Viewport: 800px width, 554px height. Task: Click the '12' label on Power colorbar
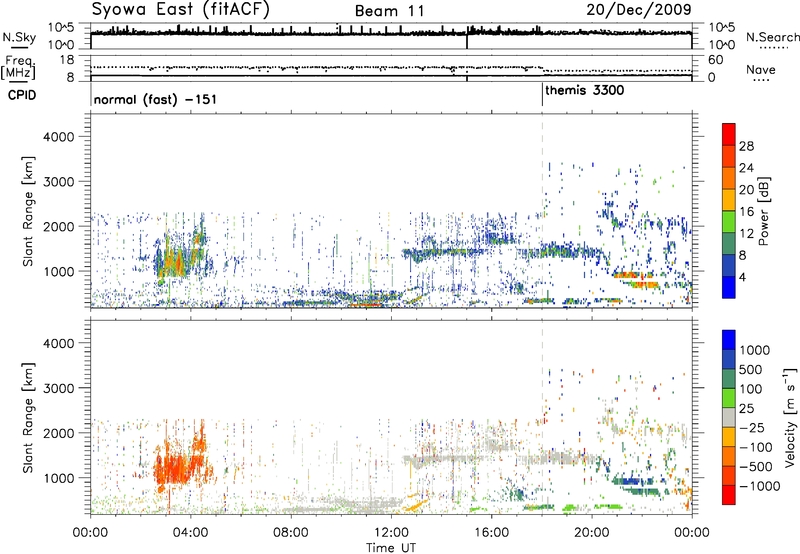pos(746,234)
